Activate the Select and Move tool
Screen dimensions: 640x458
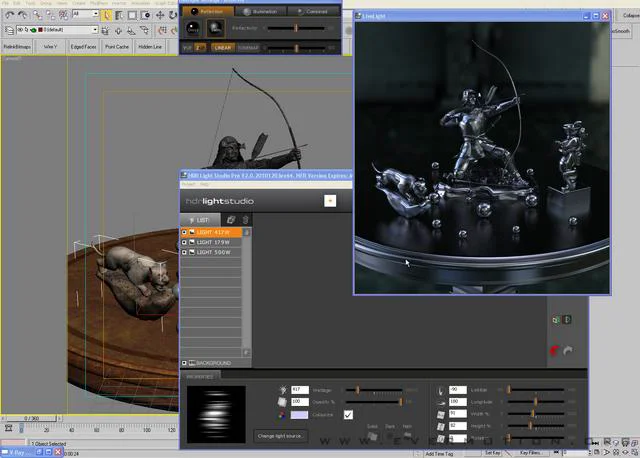pyautogui.click(x=160, y=16)
